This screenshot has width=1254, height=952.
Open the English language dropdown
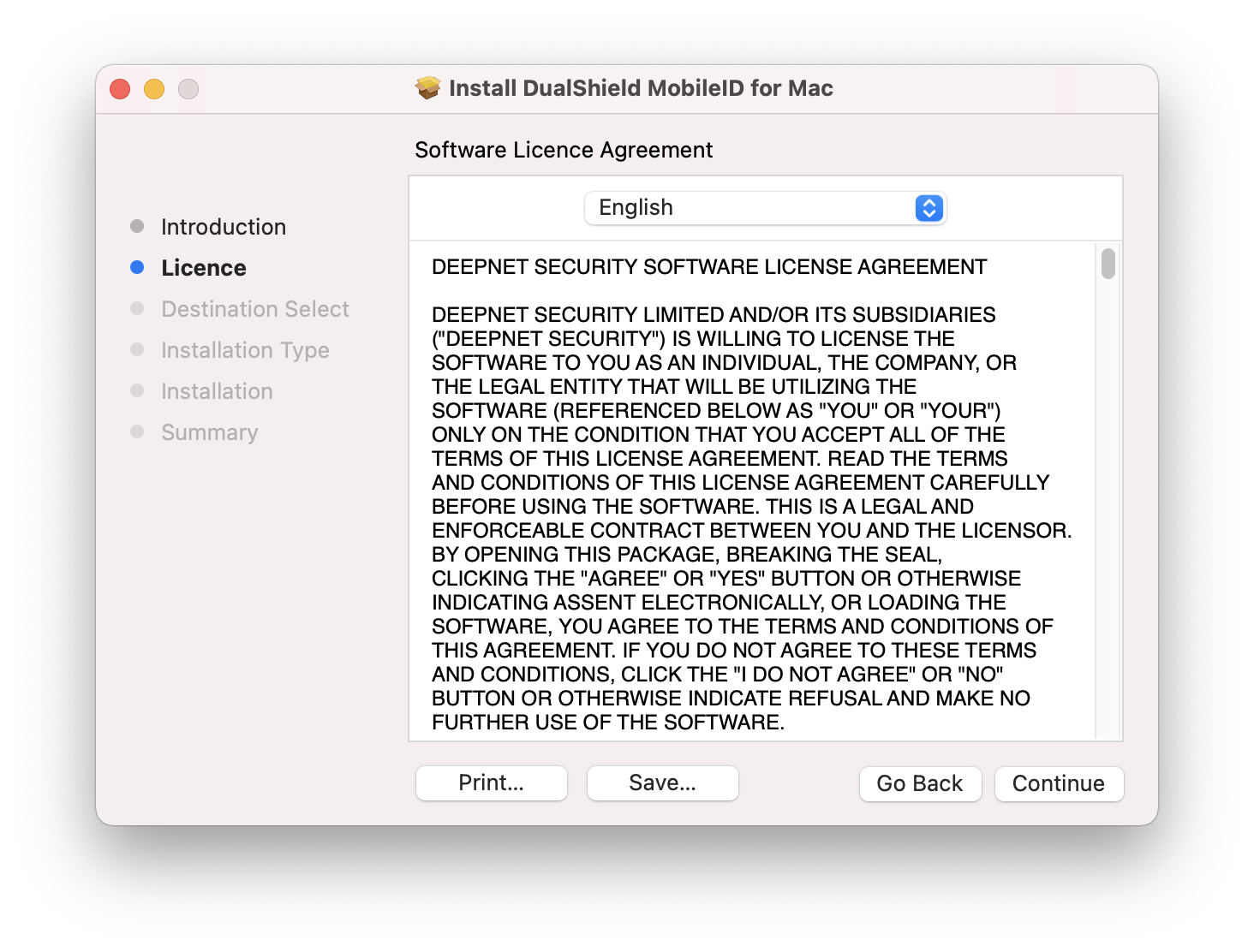pos(764,208)
